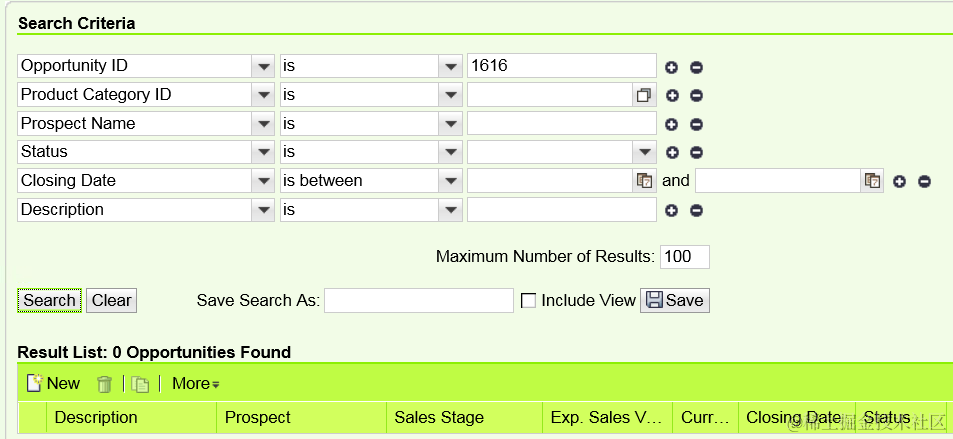Expand the Opportunity ID field dropdown
953x439 pixels.
(x=263, y=66)
